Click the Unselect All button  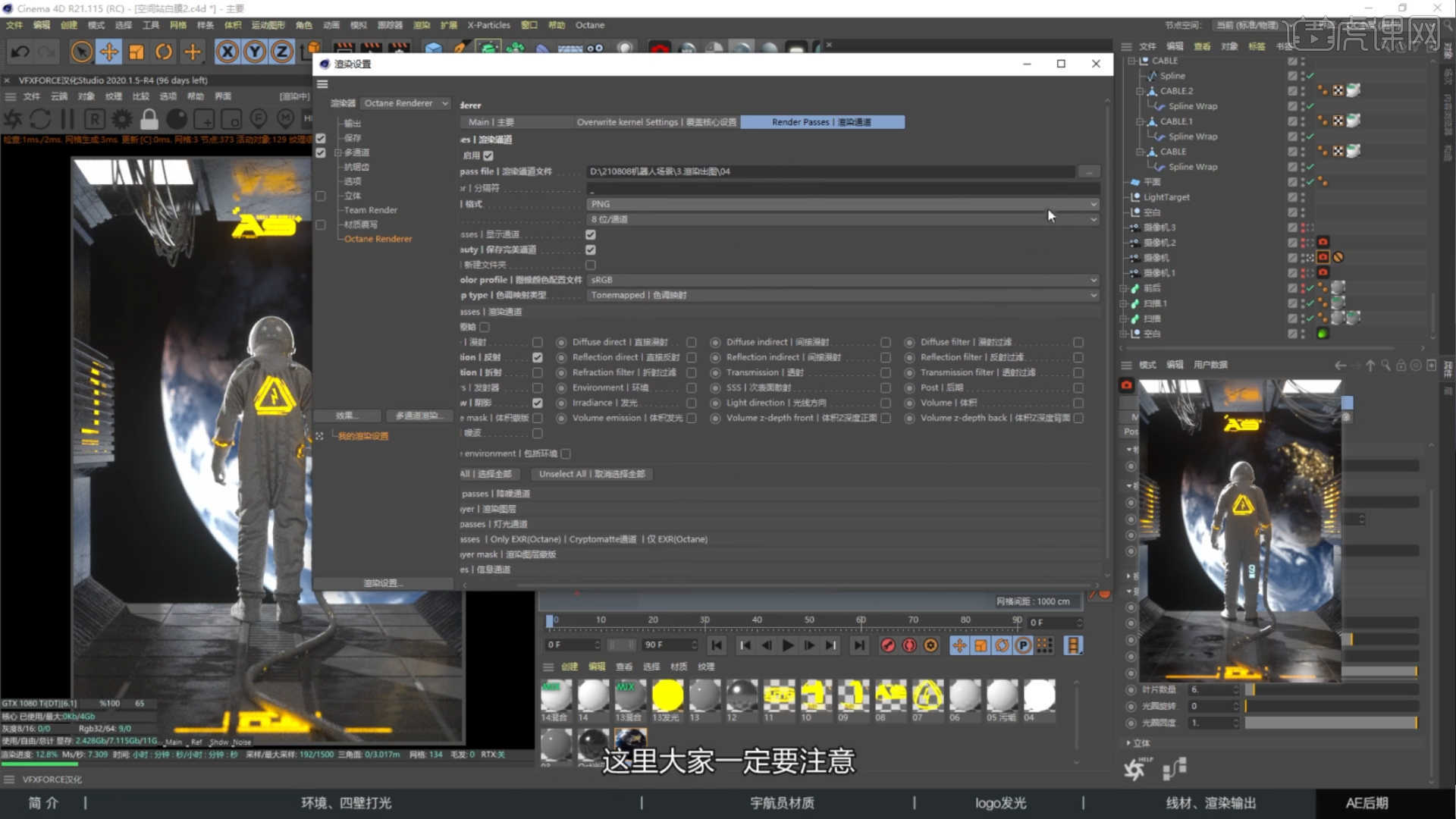pyautogui.click(x=591, y=474)
